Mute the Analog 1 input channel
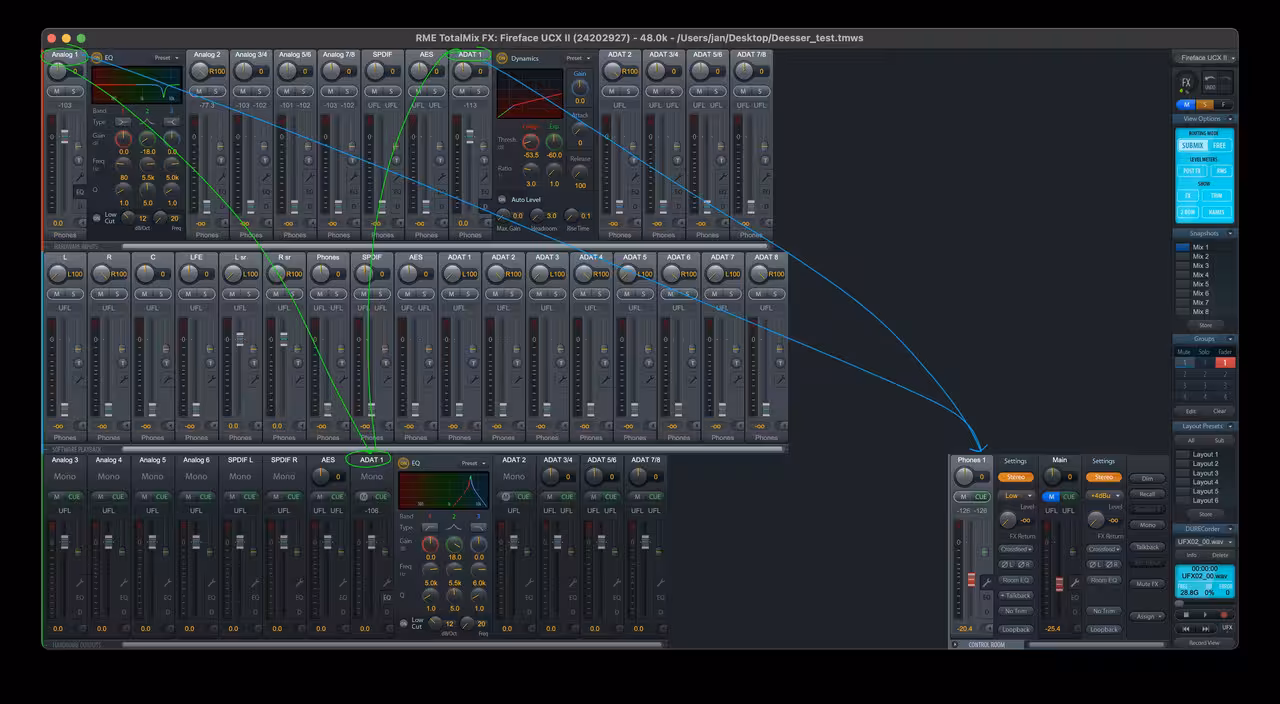The image size is (1280, 704). [x=56, y=92]
